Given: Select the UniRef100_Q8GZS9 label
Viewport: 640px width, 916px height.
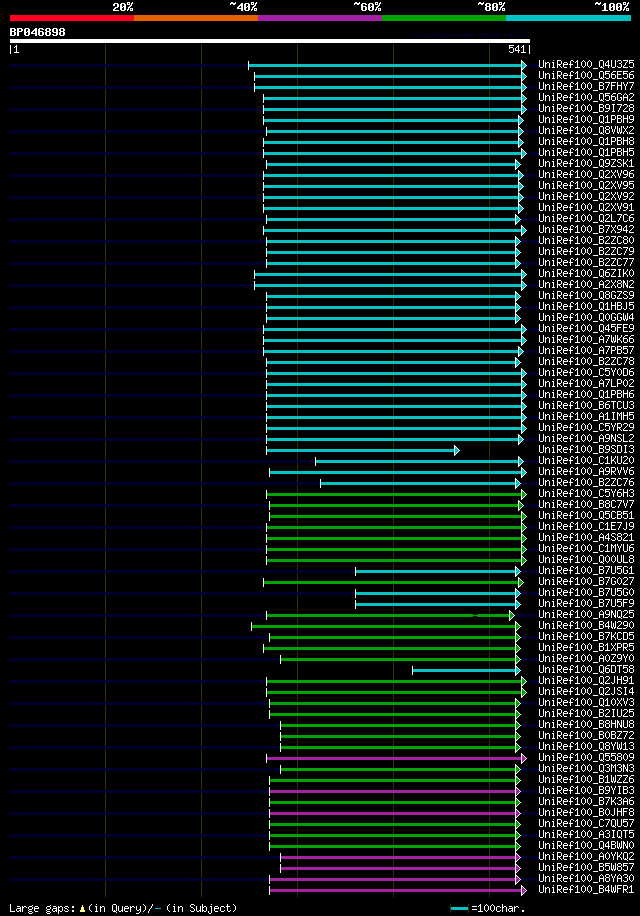Looking at the screenshot, I should point(586,296).
